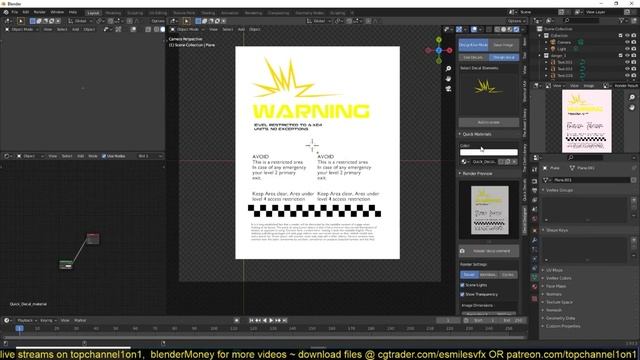Select rendered viewport shading mode icon
This screenshot has width=640, height=360.
(x=516, y=29)
